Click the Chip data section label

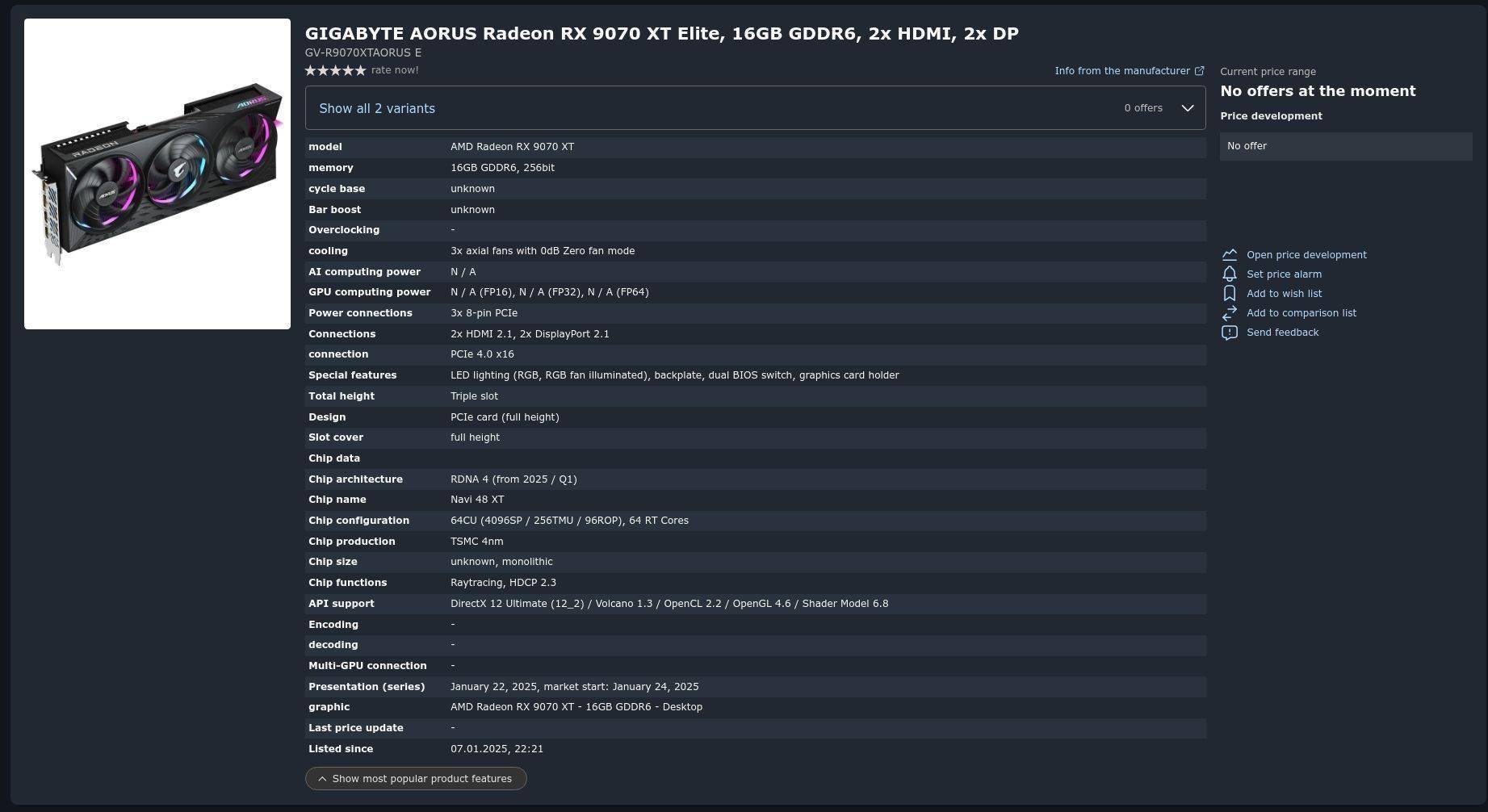(334, 458)
